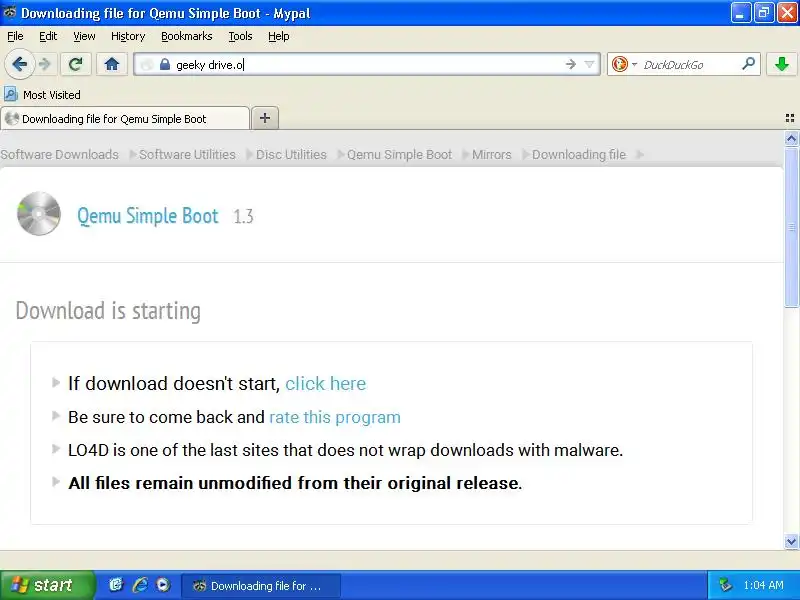Click the magnifier search icon
The image size is (800, 600).
(x=748, y=64)
